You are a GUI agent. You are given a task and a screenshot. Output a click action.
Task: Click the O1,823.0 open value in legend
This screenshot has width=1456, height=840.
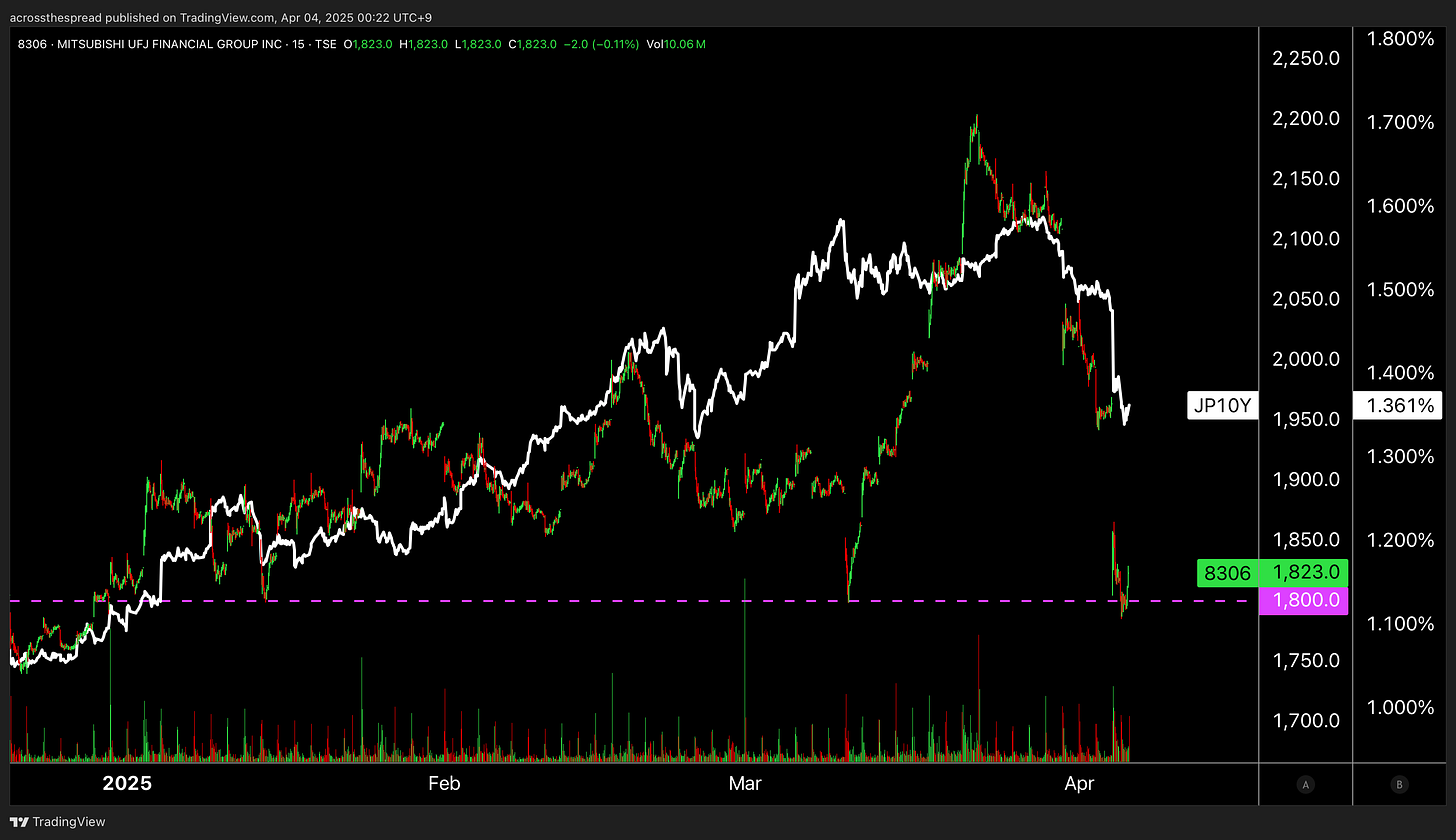tap(368, 44)
